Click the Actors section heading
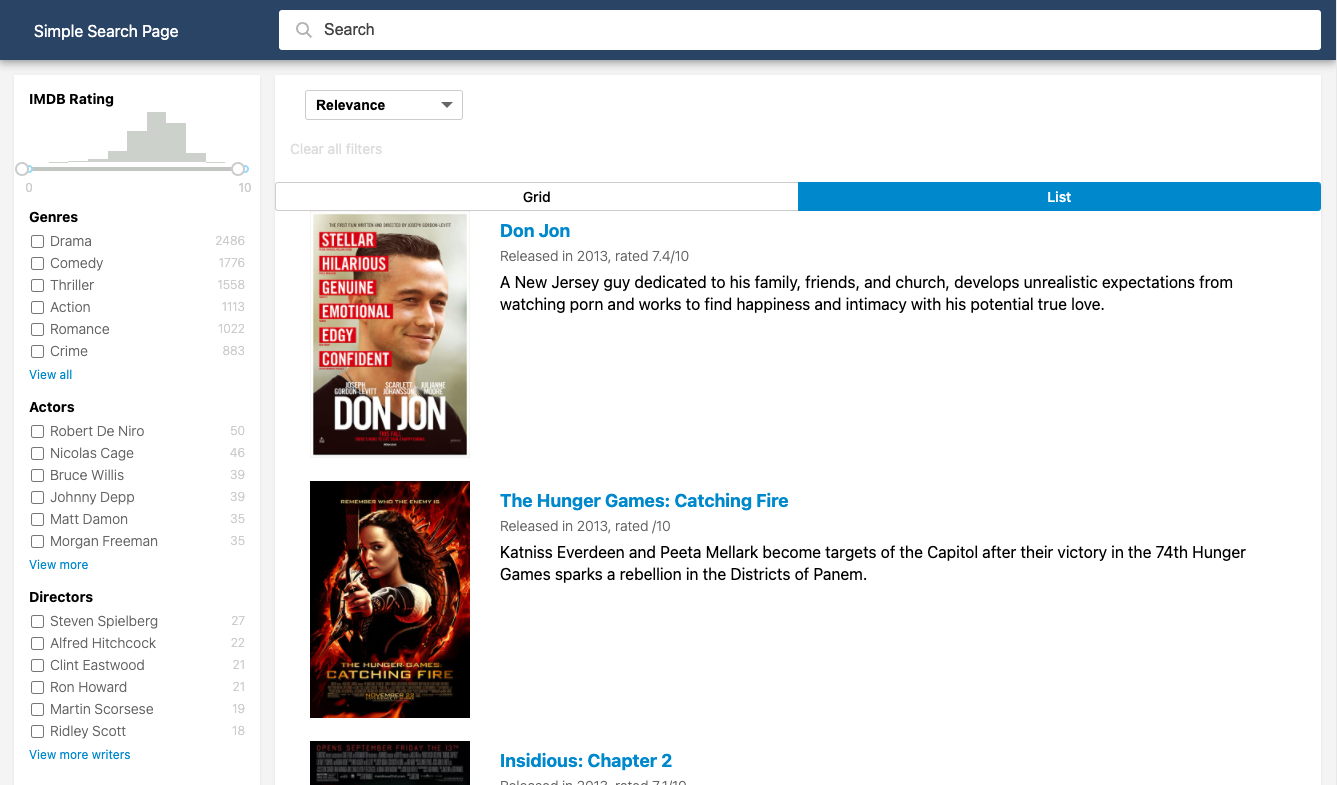Viewport: 1337px width, 785px height. coord(52,407)
